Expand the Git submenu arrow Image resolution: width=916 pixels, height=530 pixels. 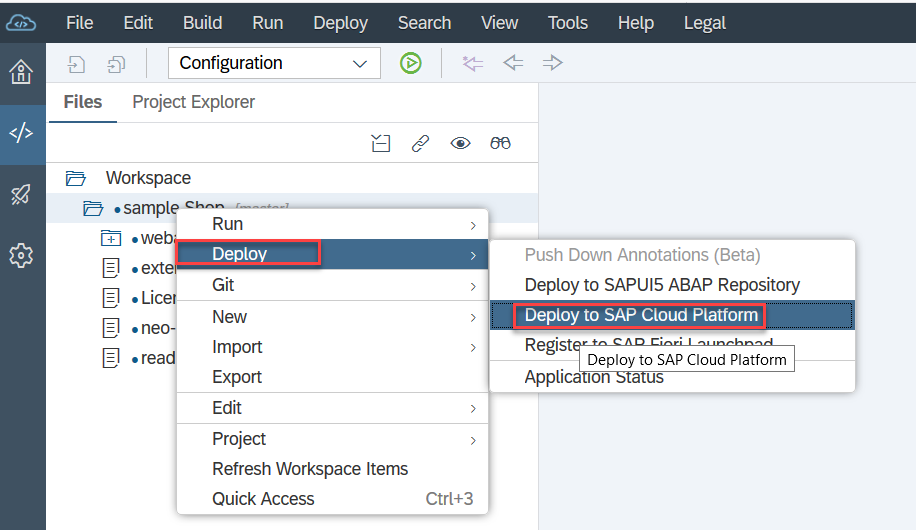pos(473,286)
